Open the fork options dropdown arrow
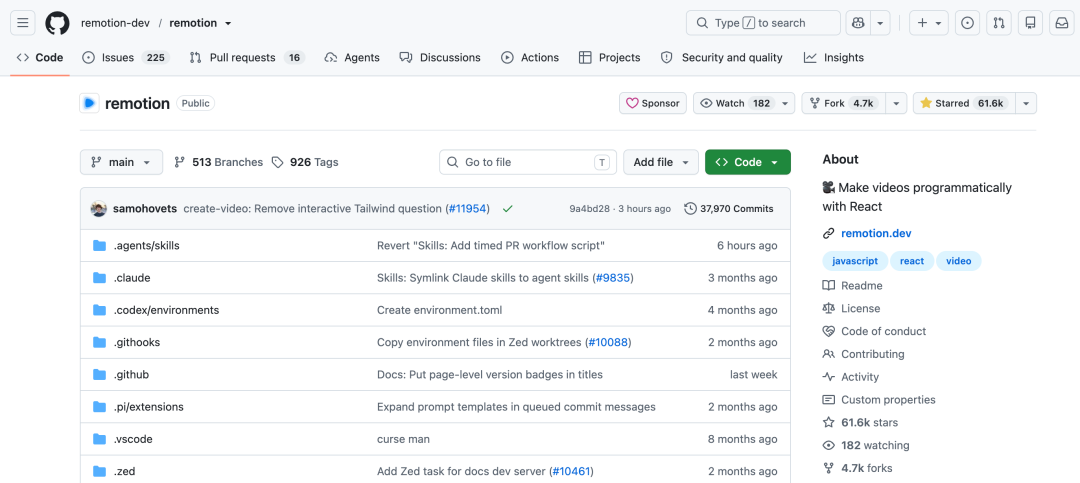The height and width of the screenshot is (483, 1080). coord(895,103)
